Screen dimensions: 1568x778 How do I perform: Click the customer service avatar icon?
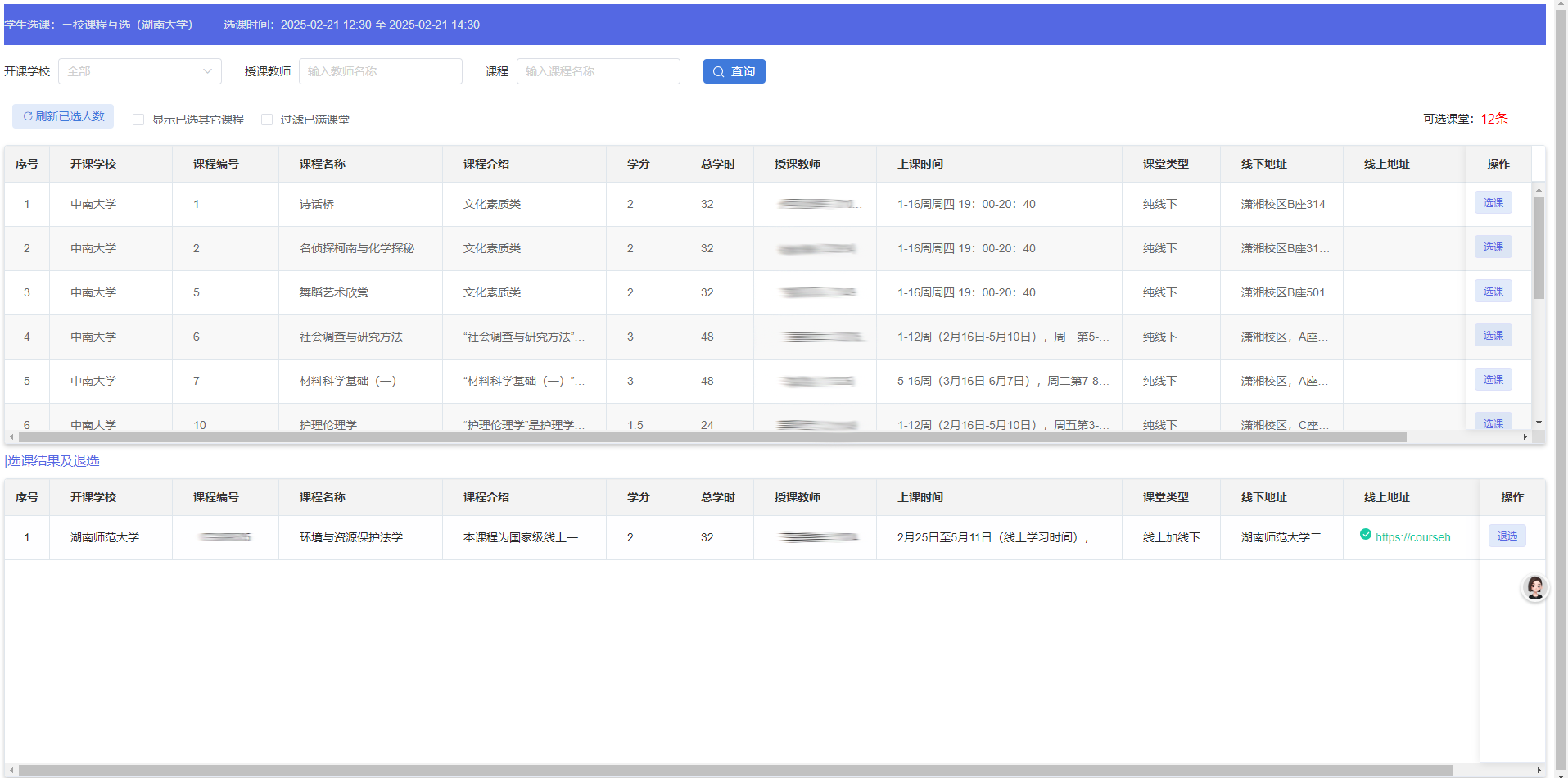click(x=1534, y=587)
